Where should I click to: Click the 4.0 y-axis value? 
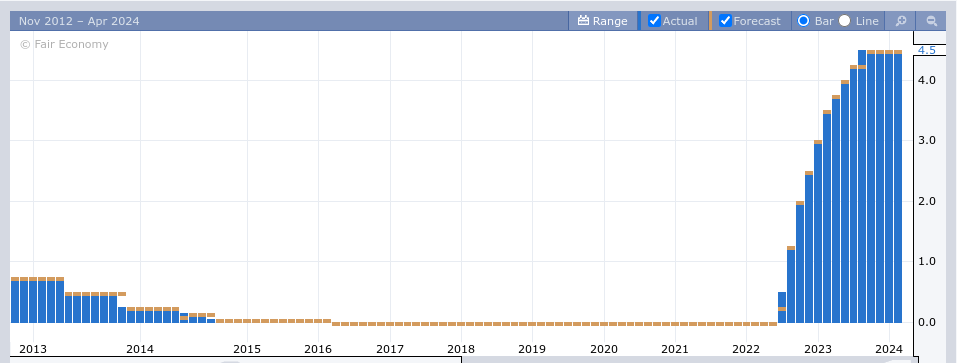926,80
